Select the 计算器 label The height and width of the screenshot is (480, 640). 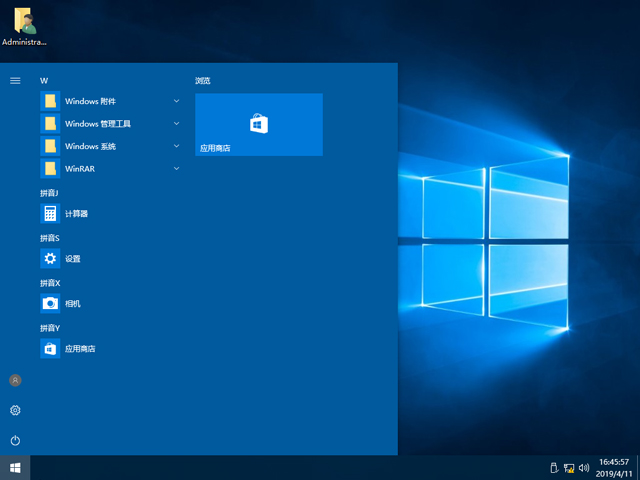(76, 213)
